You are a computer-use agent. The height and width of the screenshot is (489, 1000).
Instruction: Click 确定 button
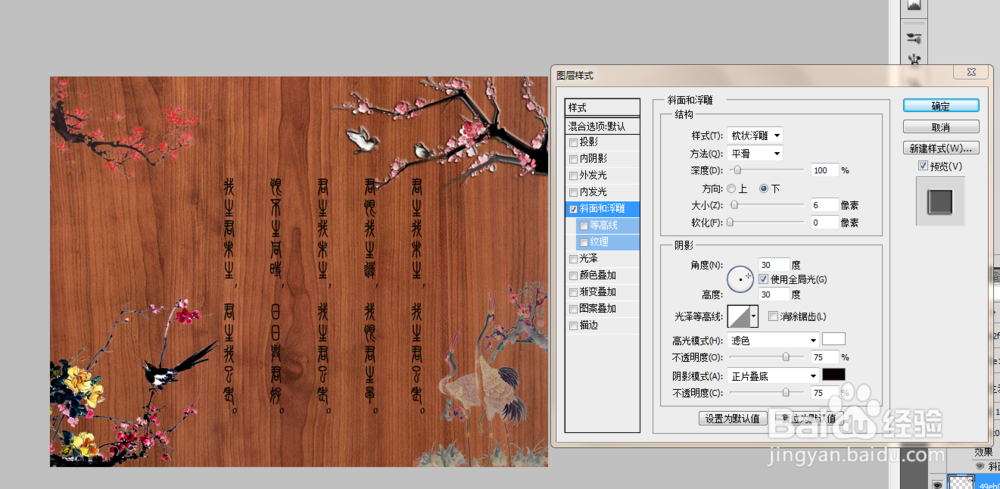click(941, 106)
